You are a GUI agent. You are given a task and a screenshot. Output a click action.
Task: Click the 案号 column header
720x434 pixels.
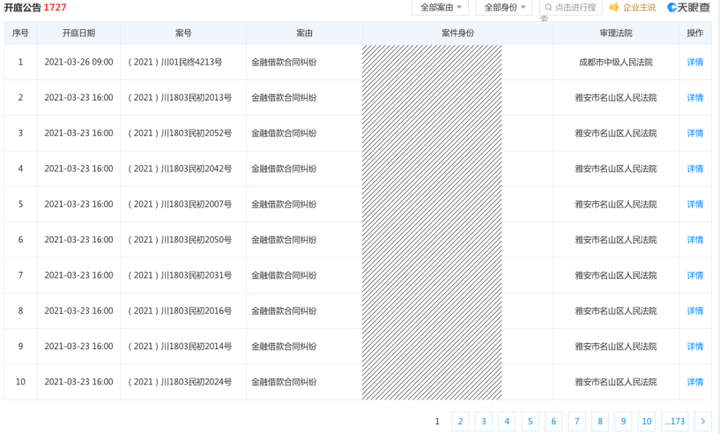183,33
